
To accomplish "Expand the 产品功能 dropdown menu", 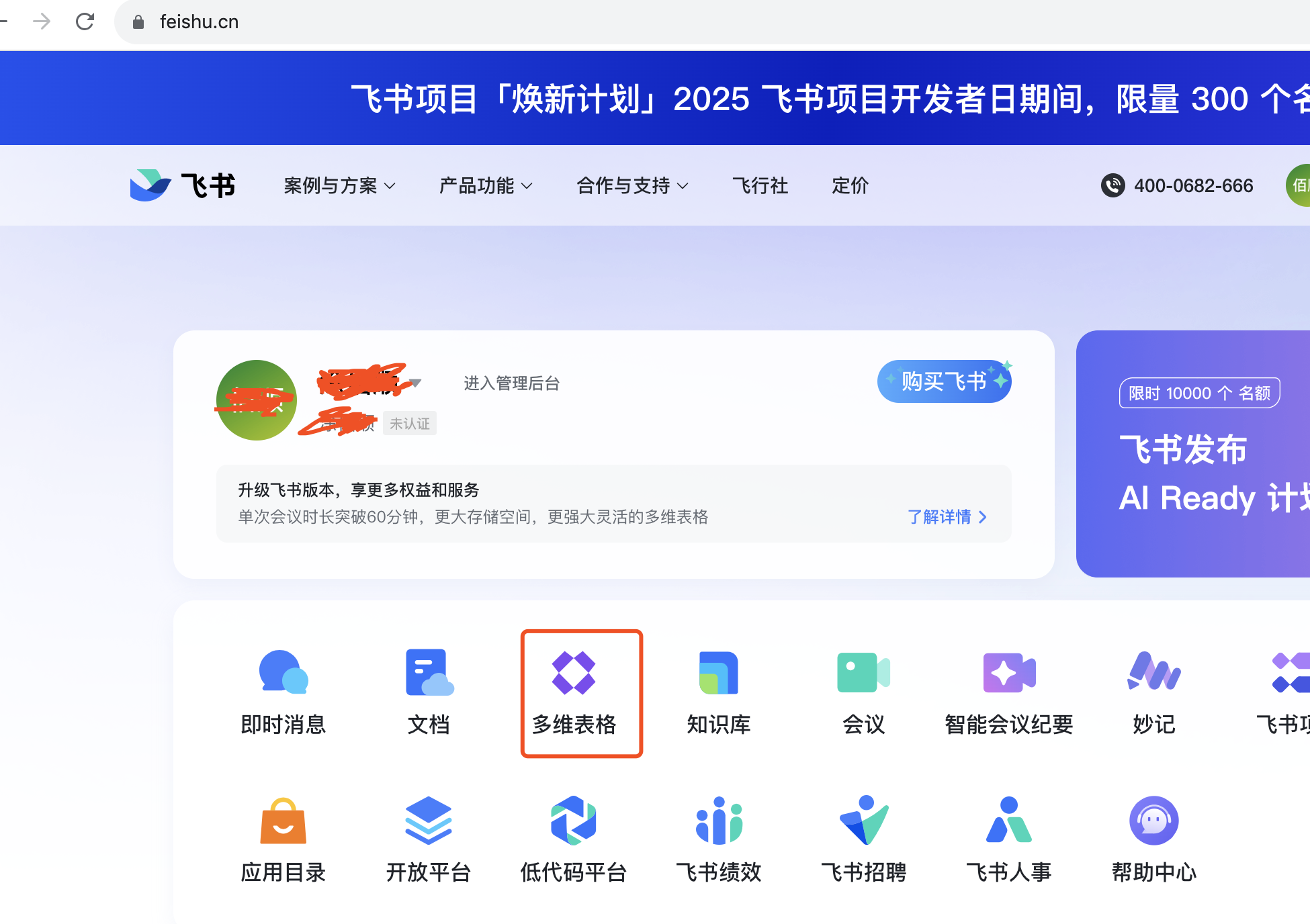I will point(485,186).
